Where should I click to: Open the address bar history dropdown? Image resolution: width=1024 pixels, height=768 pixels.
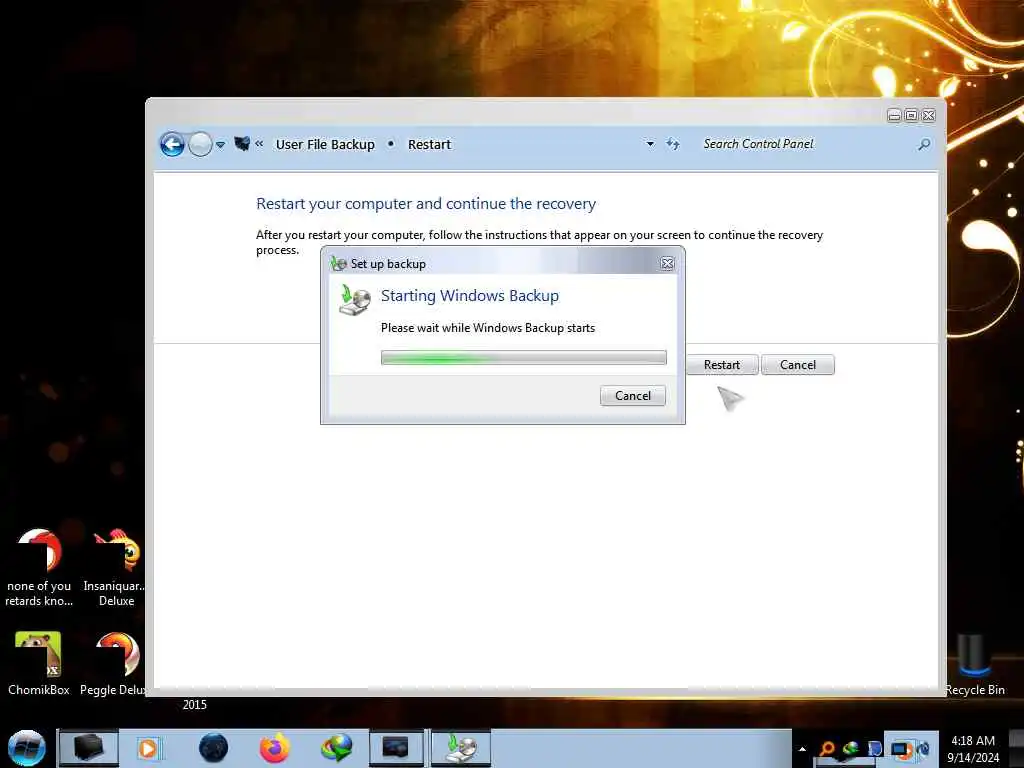point(650,144)
